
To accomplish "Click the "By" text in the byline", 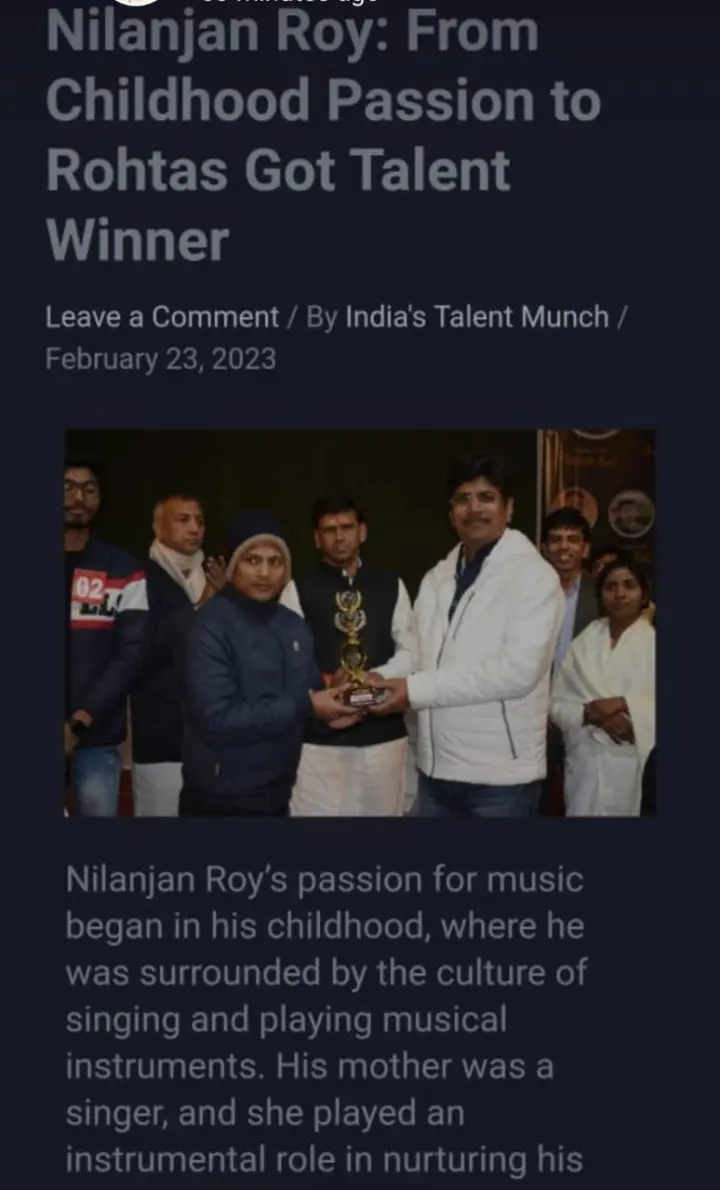I will [322, 317].
